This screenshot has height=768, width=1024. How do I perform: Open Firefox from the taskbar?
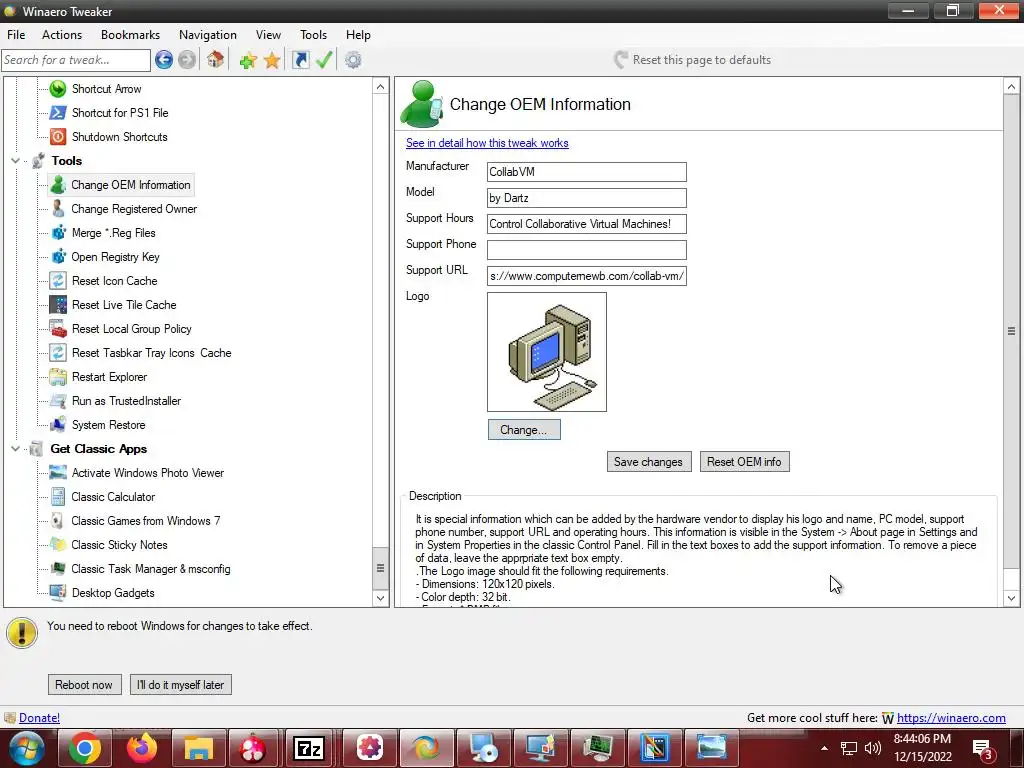pos(142,748)
